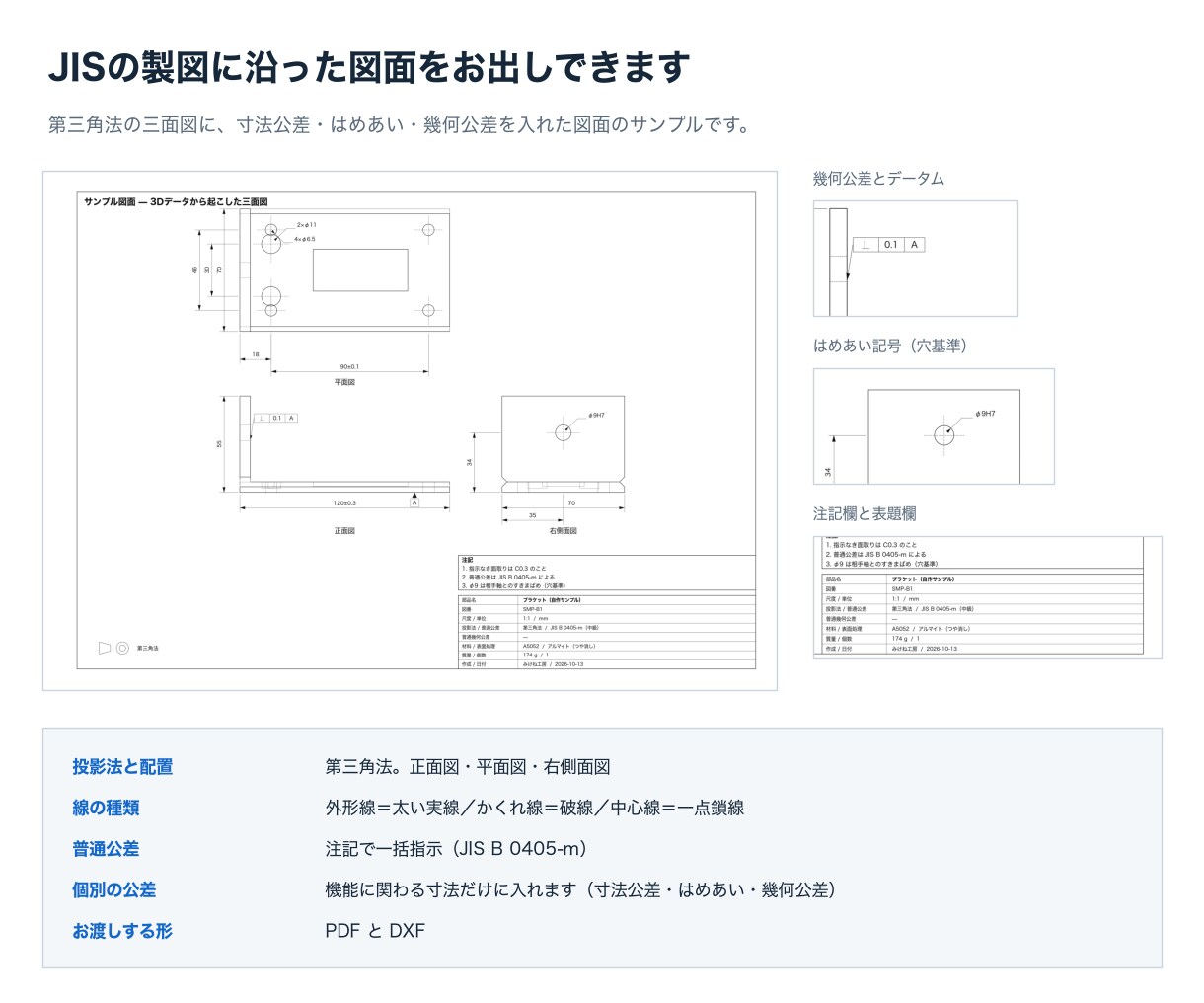Open the はめあい記号 detail thumbnail
The image size is (1204, 1003).
[934, 426]
